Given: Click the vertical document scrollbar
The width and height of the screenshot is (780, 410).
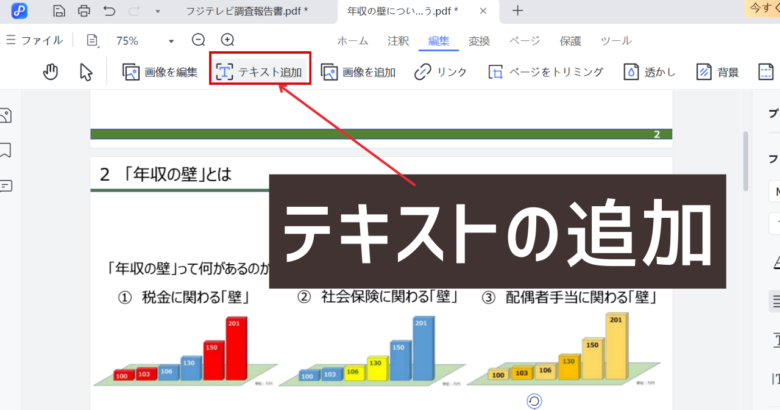Looking at the screenshot, I should tap(744, 160).
